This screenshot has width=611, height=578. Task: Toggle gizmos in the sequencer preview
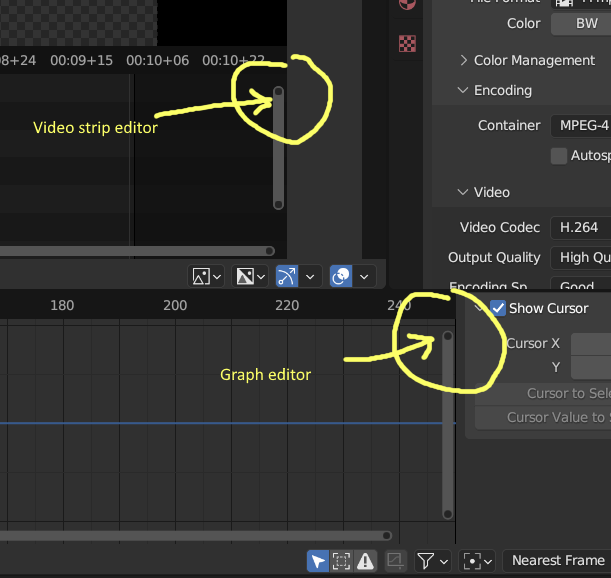(x=287, y=277)
